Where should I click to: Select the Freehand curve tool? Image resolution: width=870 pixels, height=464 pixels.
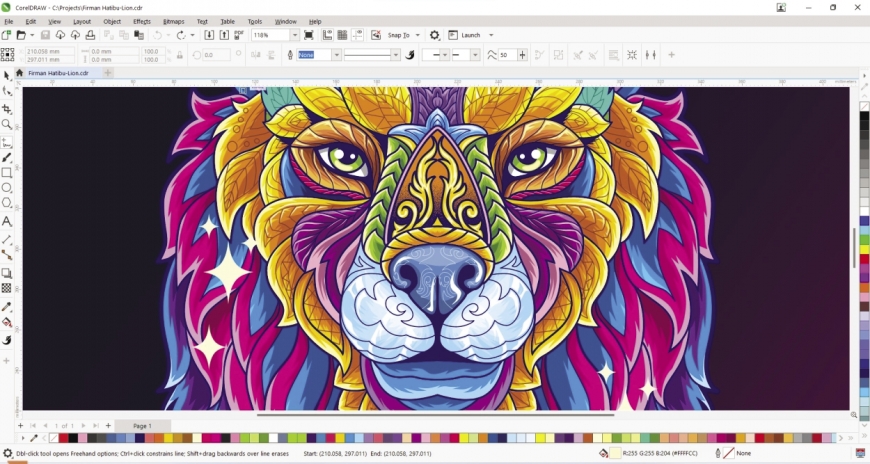click(x=7, y=143)
